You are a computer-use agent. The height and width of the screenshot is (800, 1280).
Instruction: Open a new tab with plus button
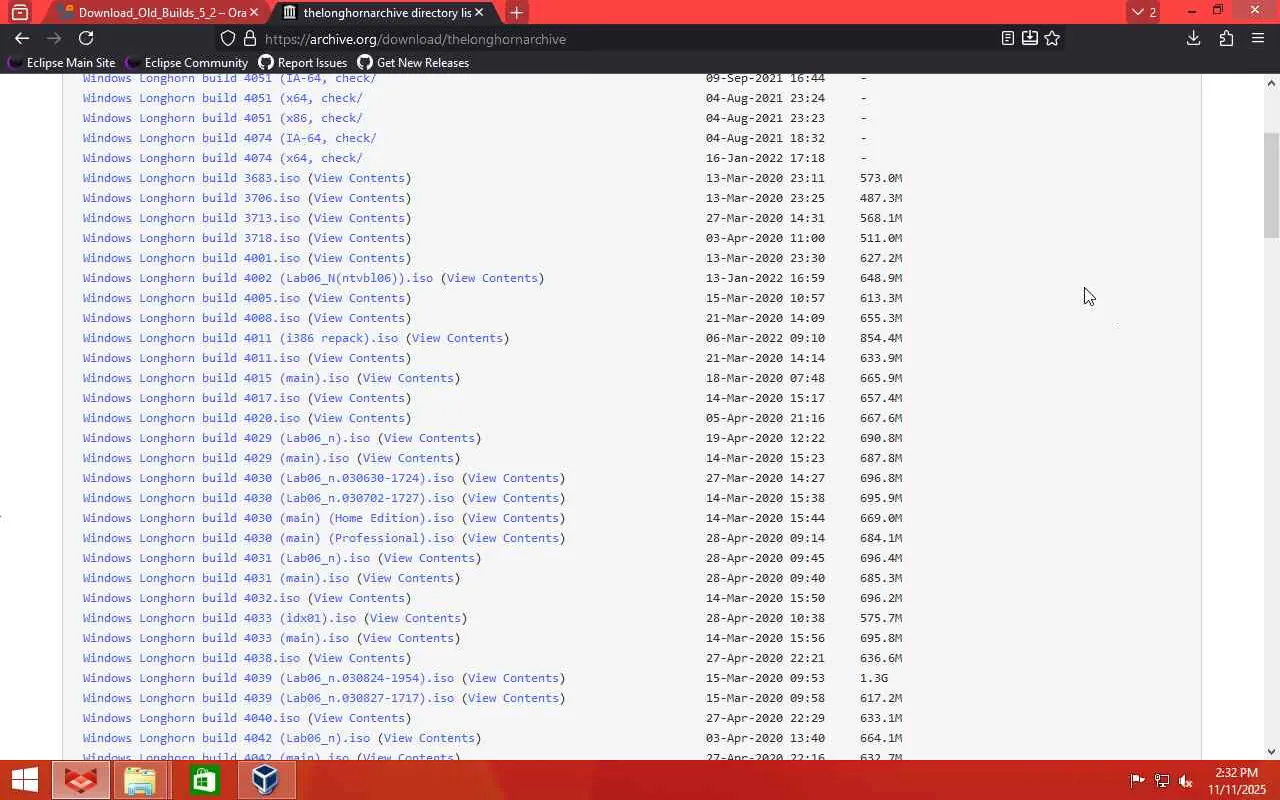pyautogui.click(x=516, y=12)
